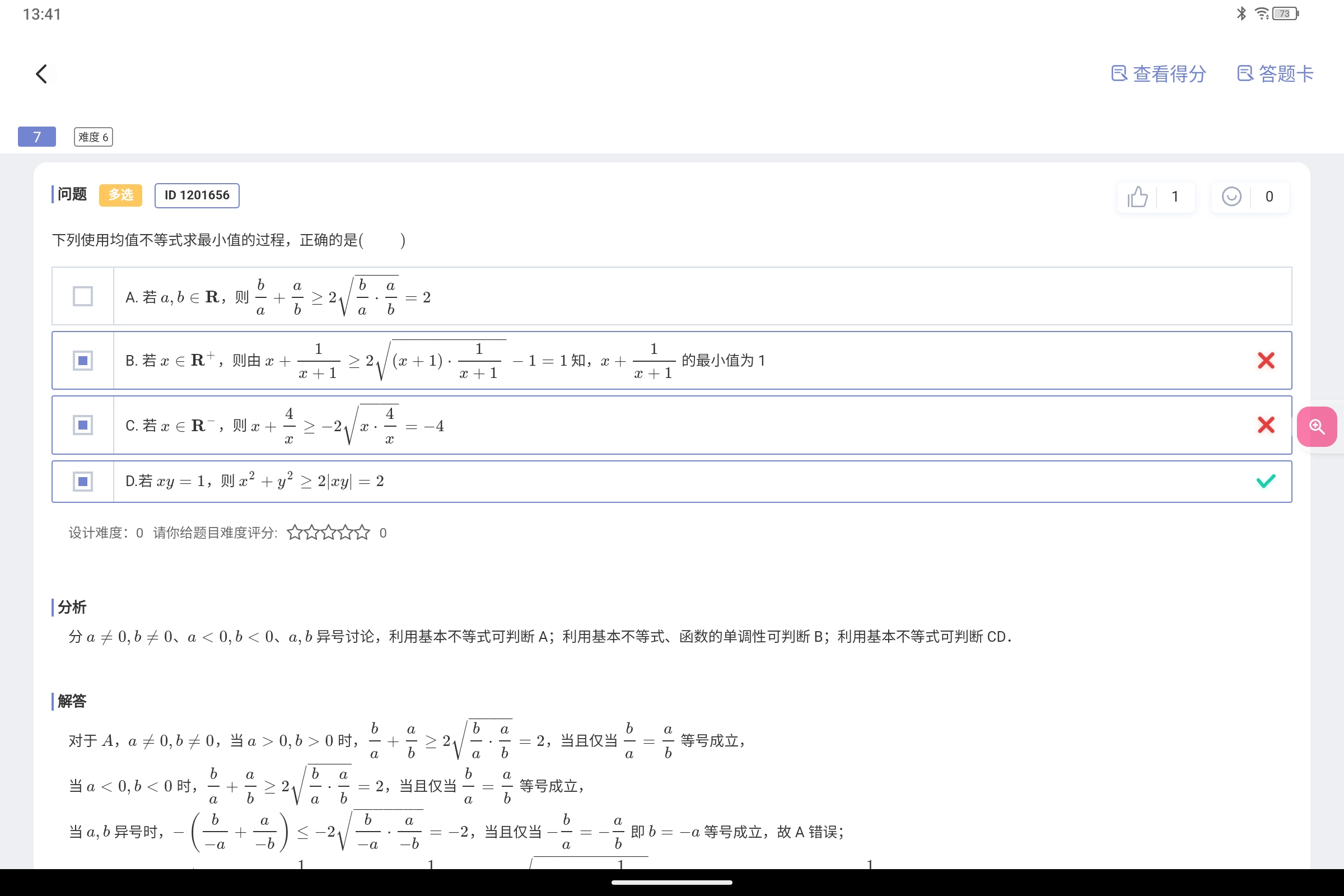The width and height of the screenshot is (1344, 896).
Task: Toggle option D checkbox
Action: [x=83, y=482]
